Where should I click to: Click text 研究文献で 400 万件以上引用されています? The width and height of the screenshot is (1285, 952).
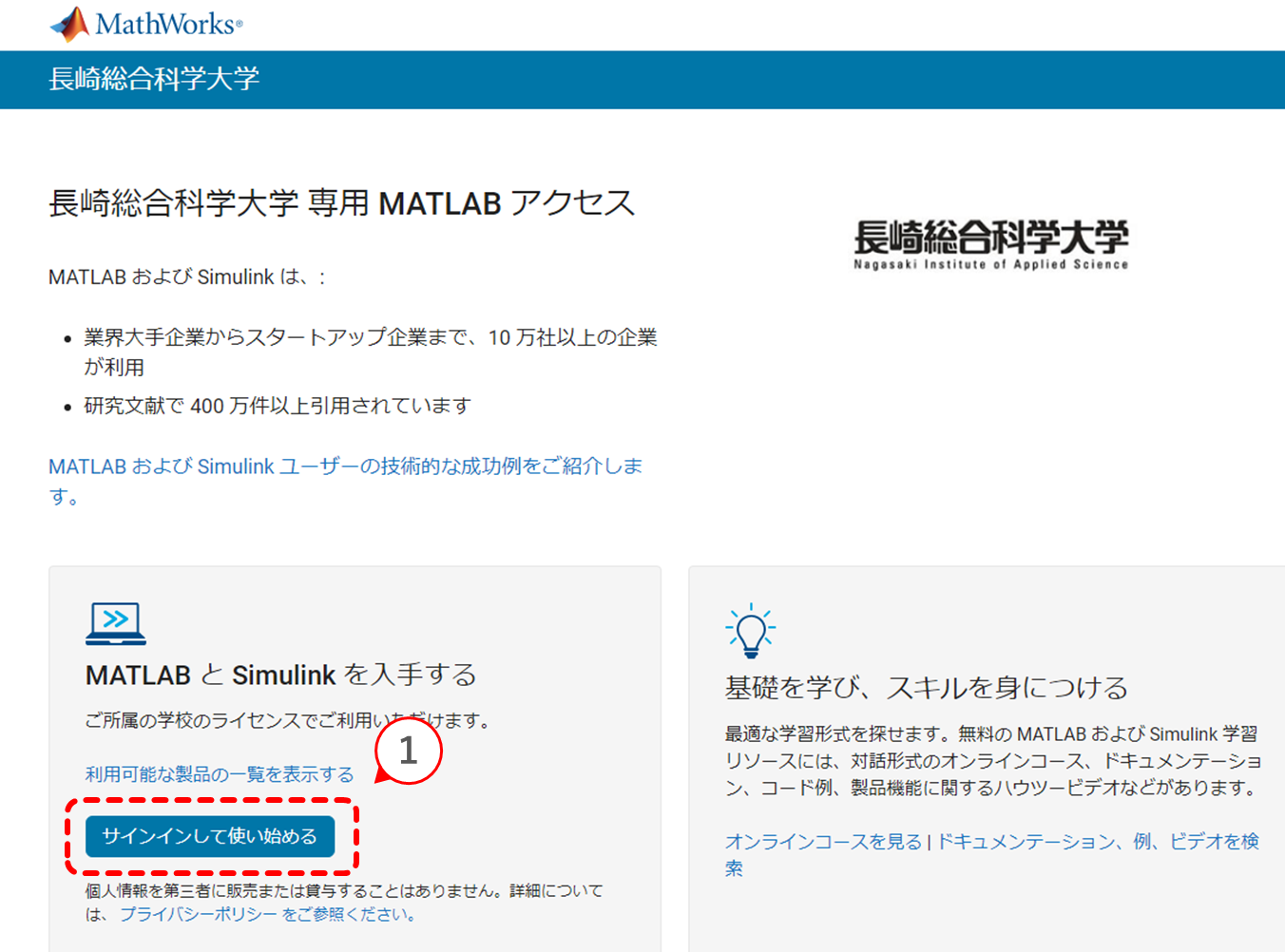[x=278, y=406]
